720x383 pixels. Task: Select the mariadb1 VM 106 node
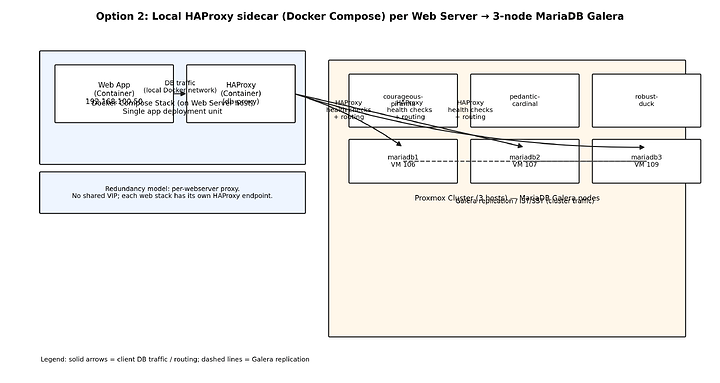click(403, 161)
